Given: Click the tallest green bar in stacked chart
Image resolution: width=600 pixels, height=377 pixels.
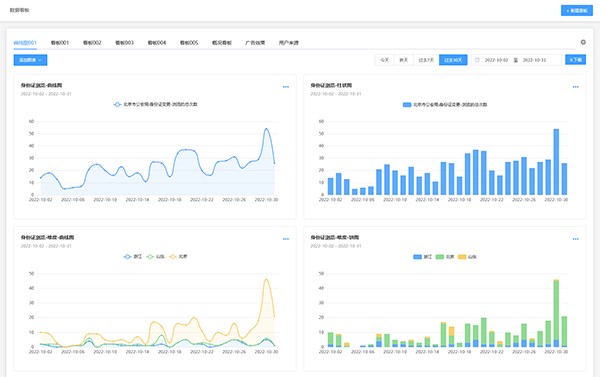Looking at the screenshot, I should click(x=556, y=310).
